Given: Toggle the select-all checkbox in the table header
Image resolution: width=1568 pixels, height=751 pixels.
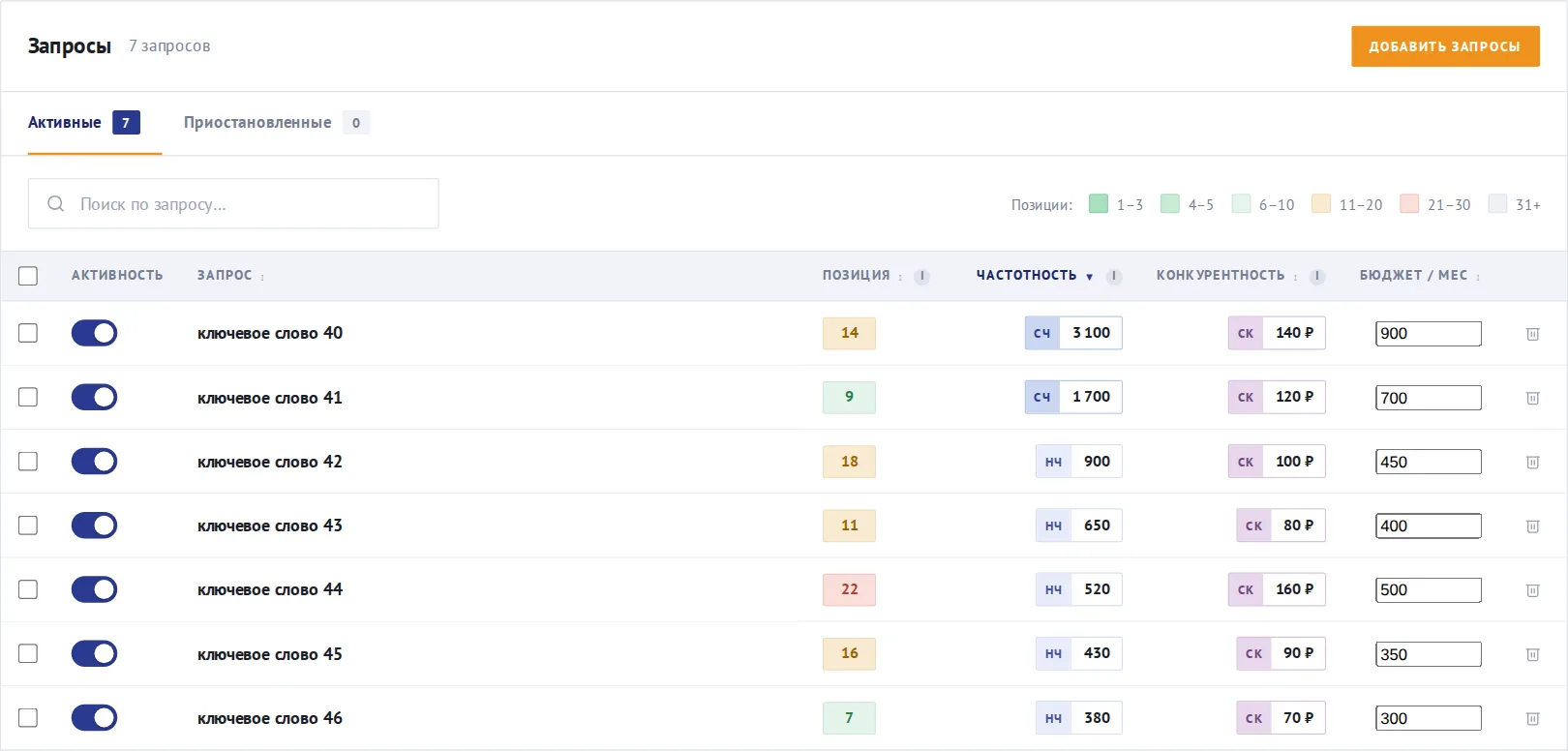Looking at the screenshot, I should (28, 276).
